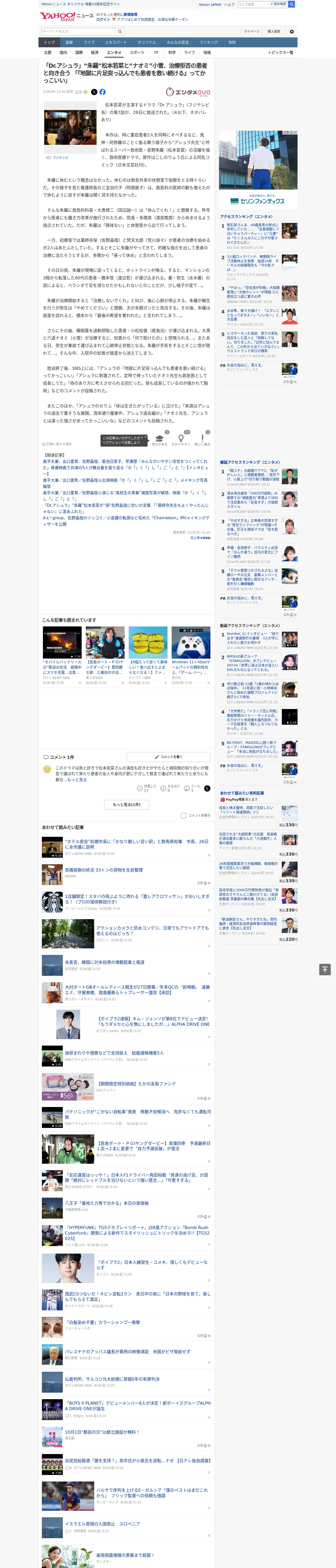Click the エンタメOVO publisher logo
Viewport: 336px width, 1568px height.
pyautogui.click(x=188, y=92)
